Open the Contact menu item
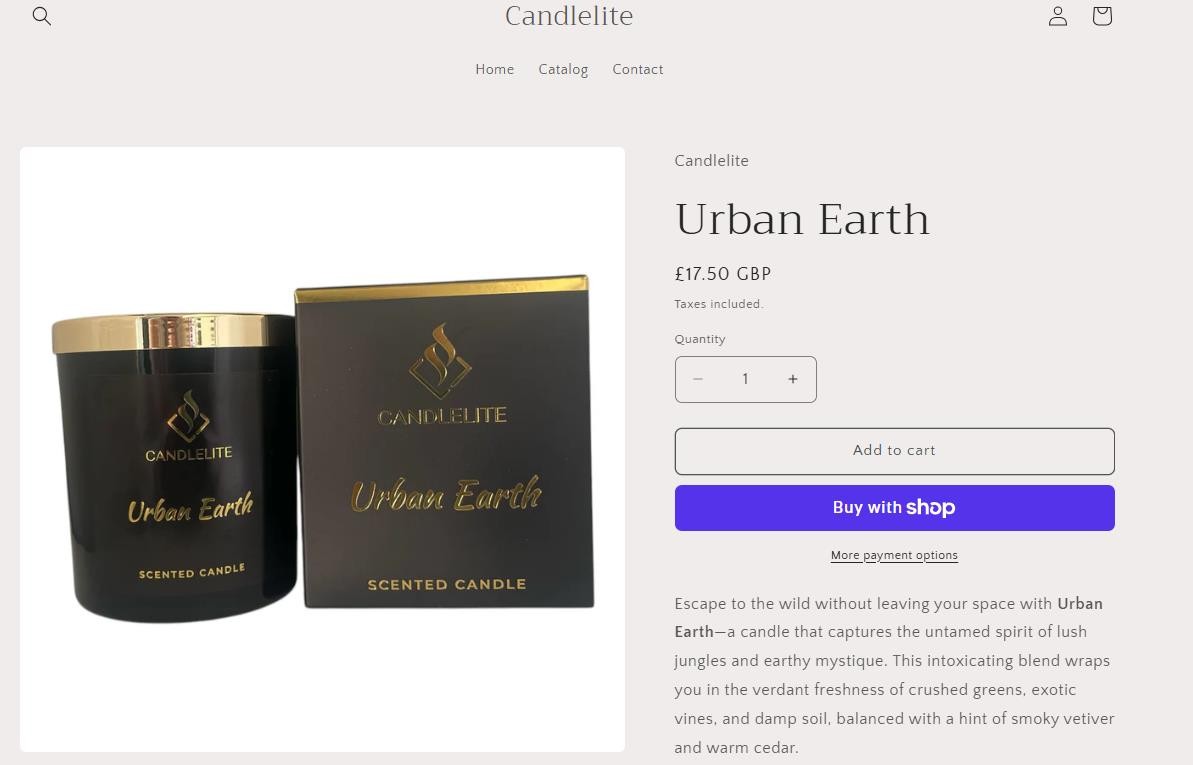The height and width of the screenshot is (765, 1193). tap(638, 69)
